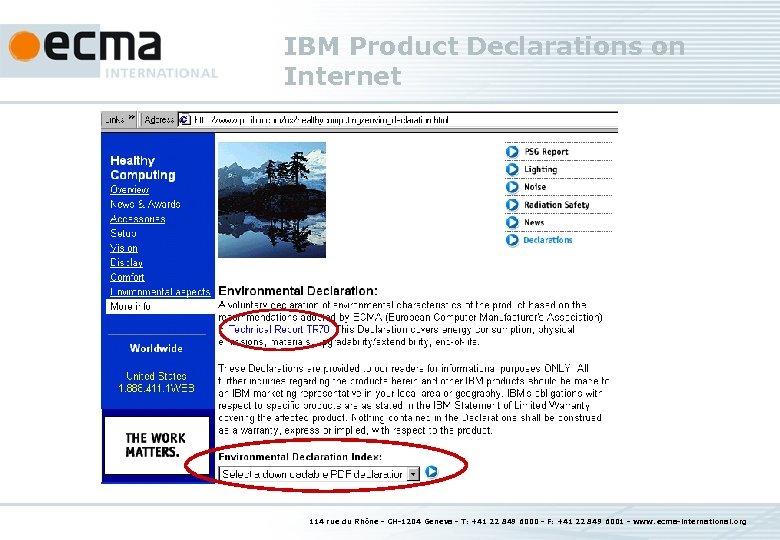Select More info in the sidebar
The height and width of the screenshot is (540, 780).
tap(160, 306)
